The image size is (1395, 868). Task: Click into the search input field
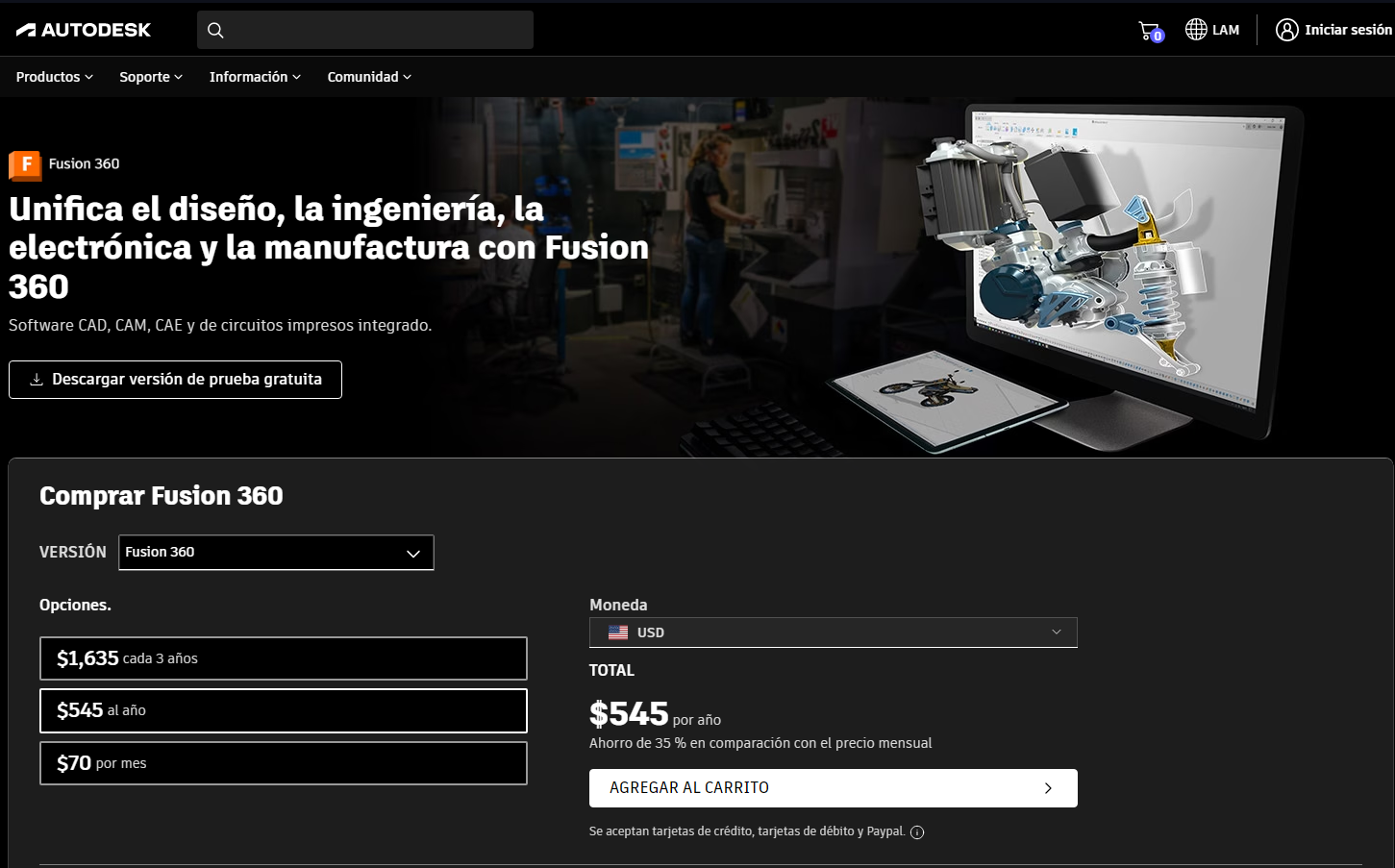tap(365, 30)
